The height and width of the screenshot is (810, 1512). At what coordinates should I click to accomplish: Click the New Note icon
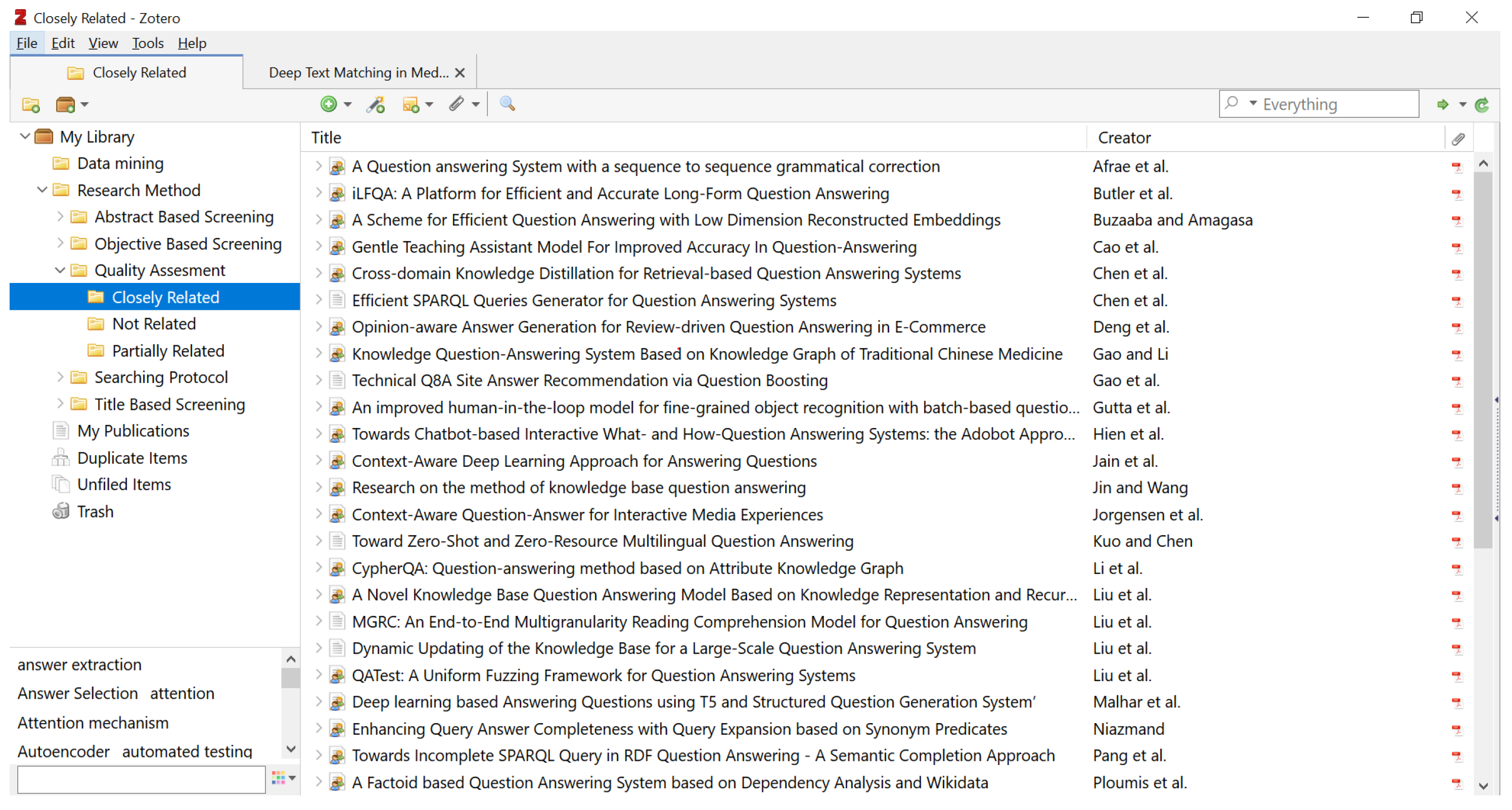pos(411,105)
